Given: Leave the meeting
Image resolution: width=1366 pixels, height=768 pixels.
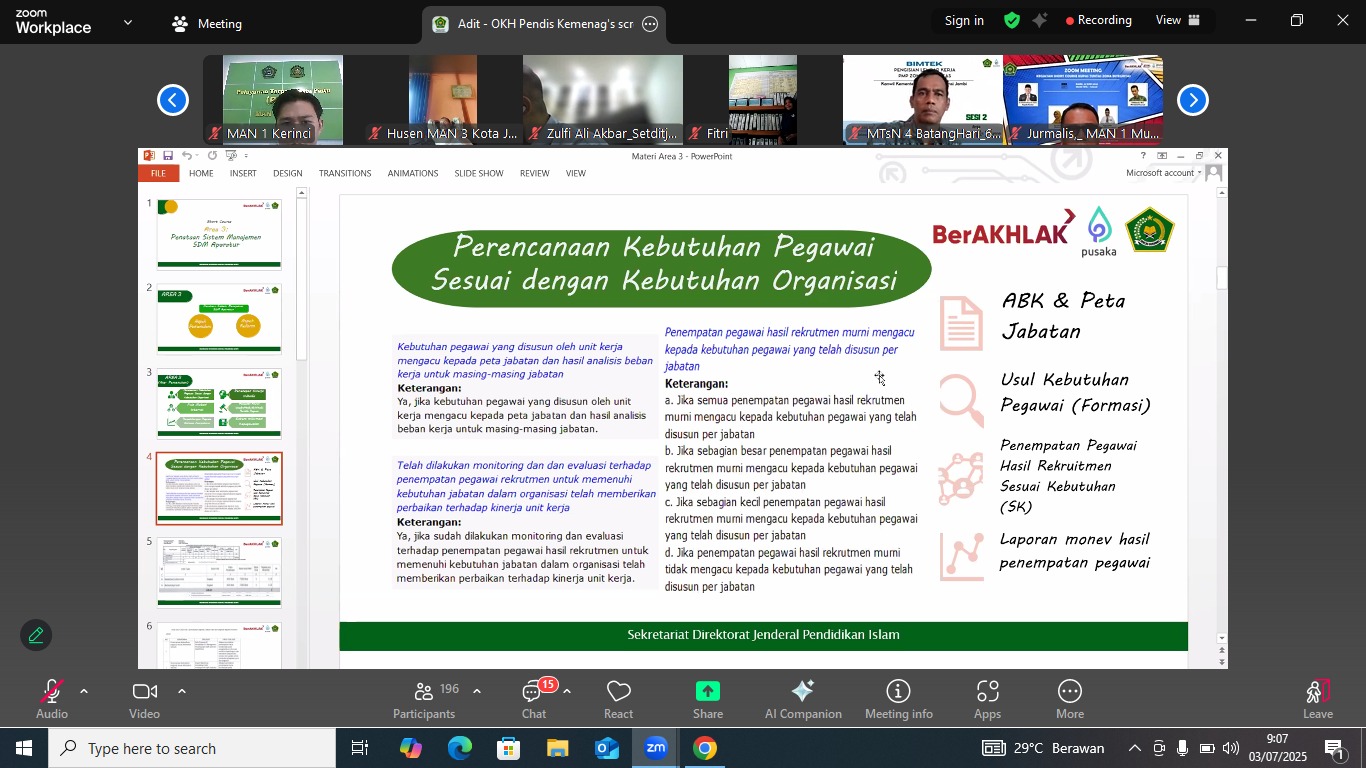Looking at the screenshot, I should pos(1317,699).
